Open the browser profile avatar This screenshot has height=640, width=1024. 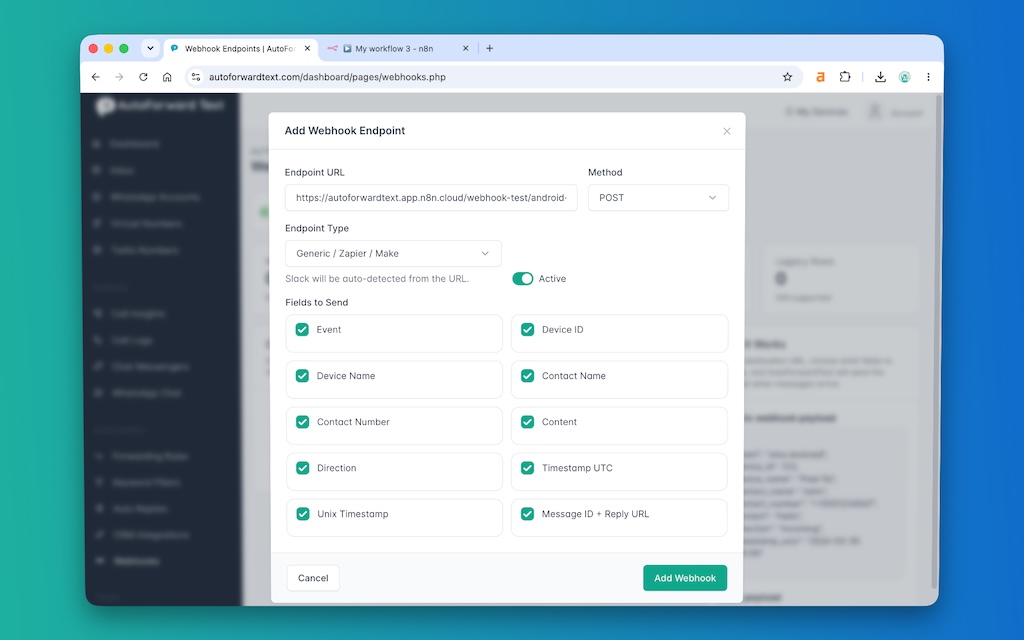(904, 77)
